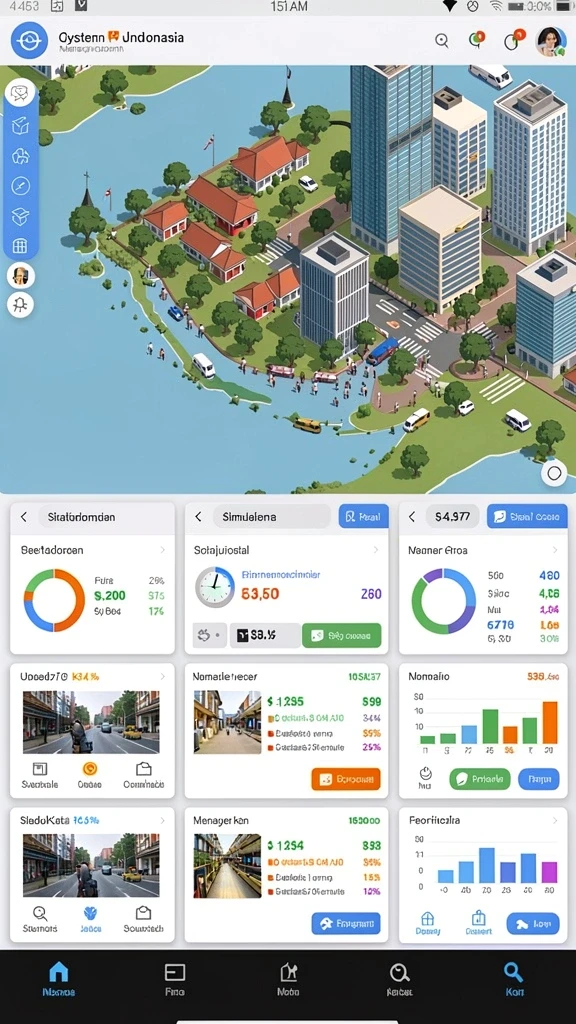Click the orange Oaae icon
The width and height of the screenshot is (576, 1024).
(89, 769)
